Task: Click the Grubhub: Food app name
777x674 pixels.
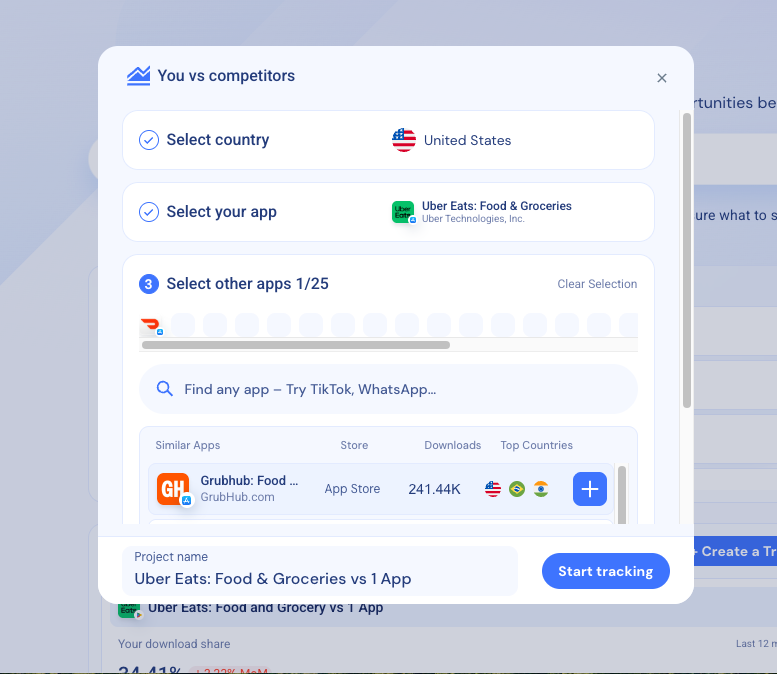Action: coord(249,480)
